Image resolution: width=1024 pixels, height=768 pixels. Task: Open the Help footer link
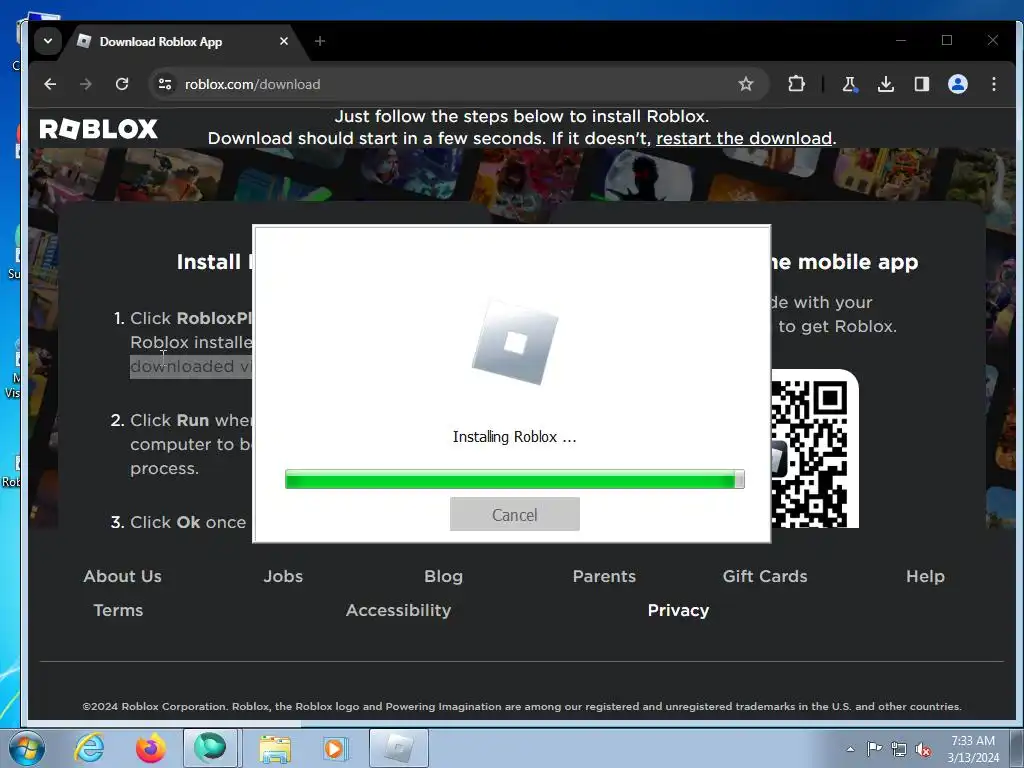tap(925, 576)
